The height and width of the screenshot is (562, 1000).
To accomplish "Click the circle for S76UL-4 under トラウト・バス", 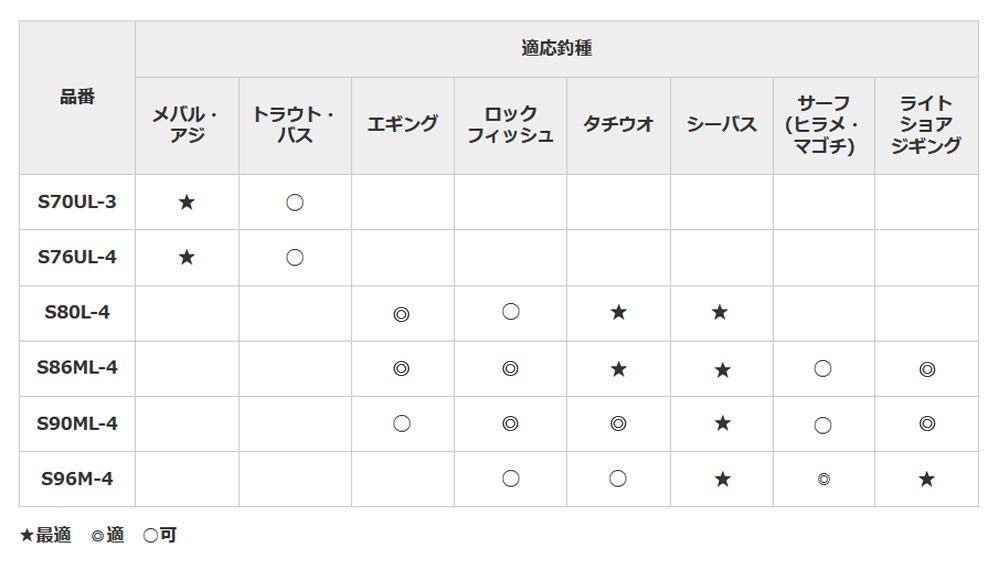I will [x=295, y=203].
